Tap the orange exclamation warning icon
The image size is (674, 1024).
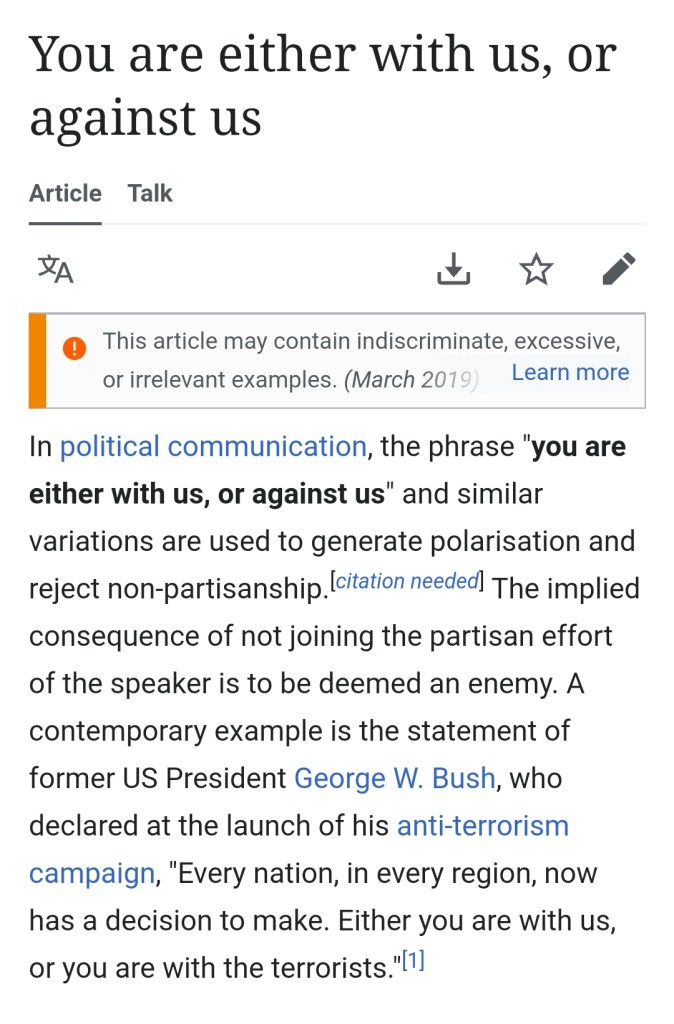[74, 348]
